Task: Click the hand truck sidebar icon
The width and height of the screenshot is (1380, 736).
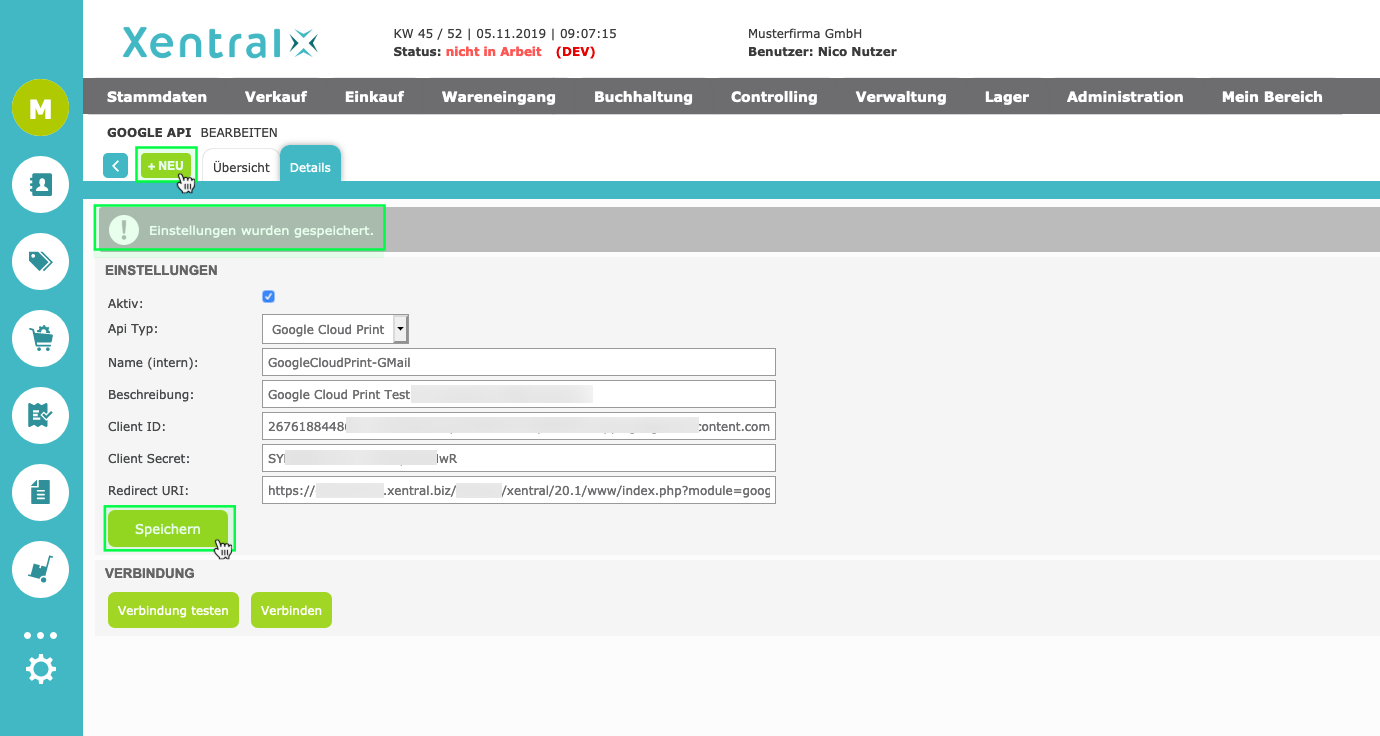Action: click(x=40, y=569)
